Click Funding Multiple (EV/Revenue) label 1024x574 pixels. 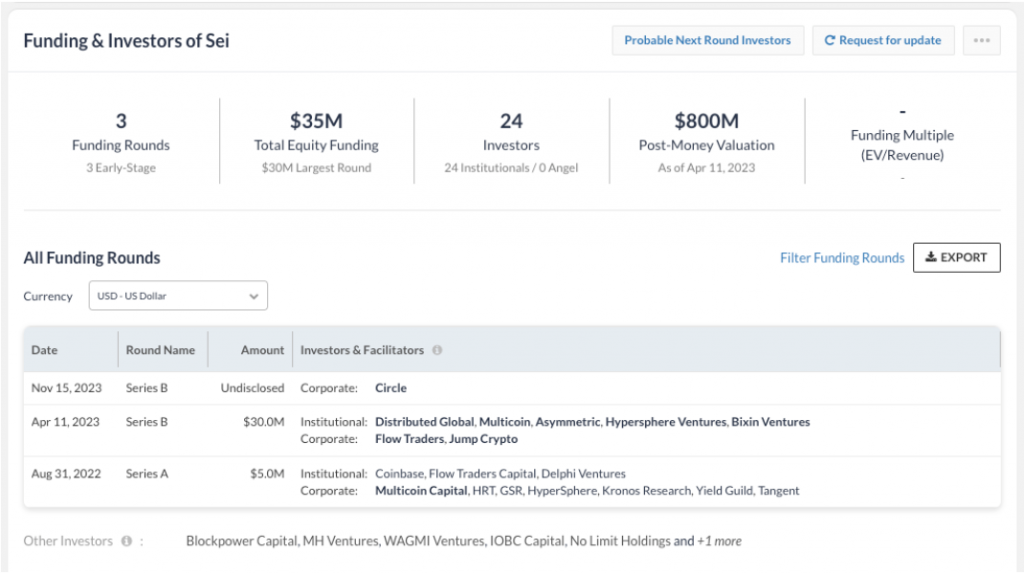[x=902, y=145]
